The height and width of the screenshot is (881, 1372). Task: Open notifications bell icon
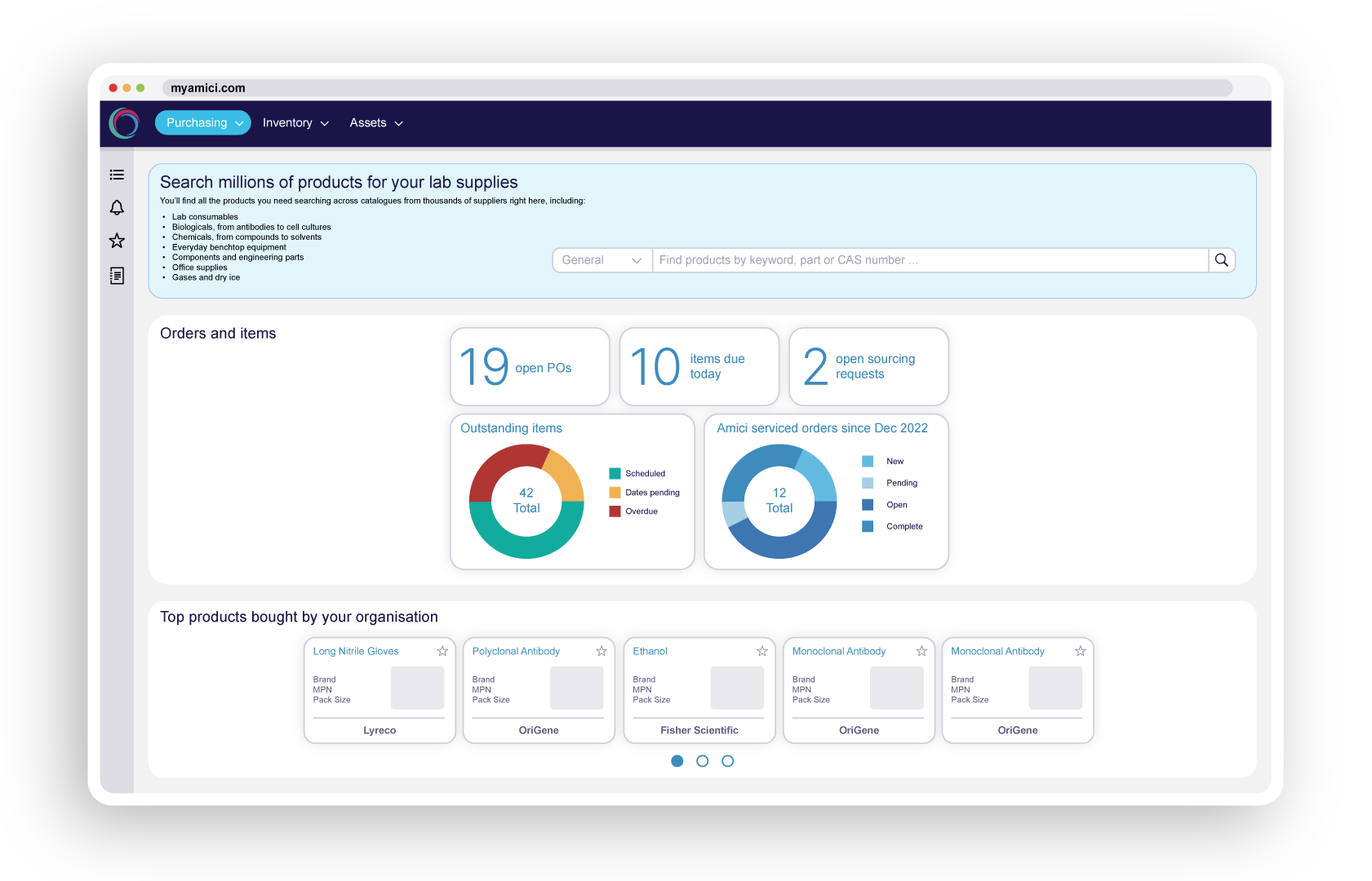(x=117, y=208)
